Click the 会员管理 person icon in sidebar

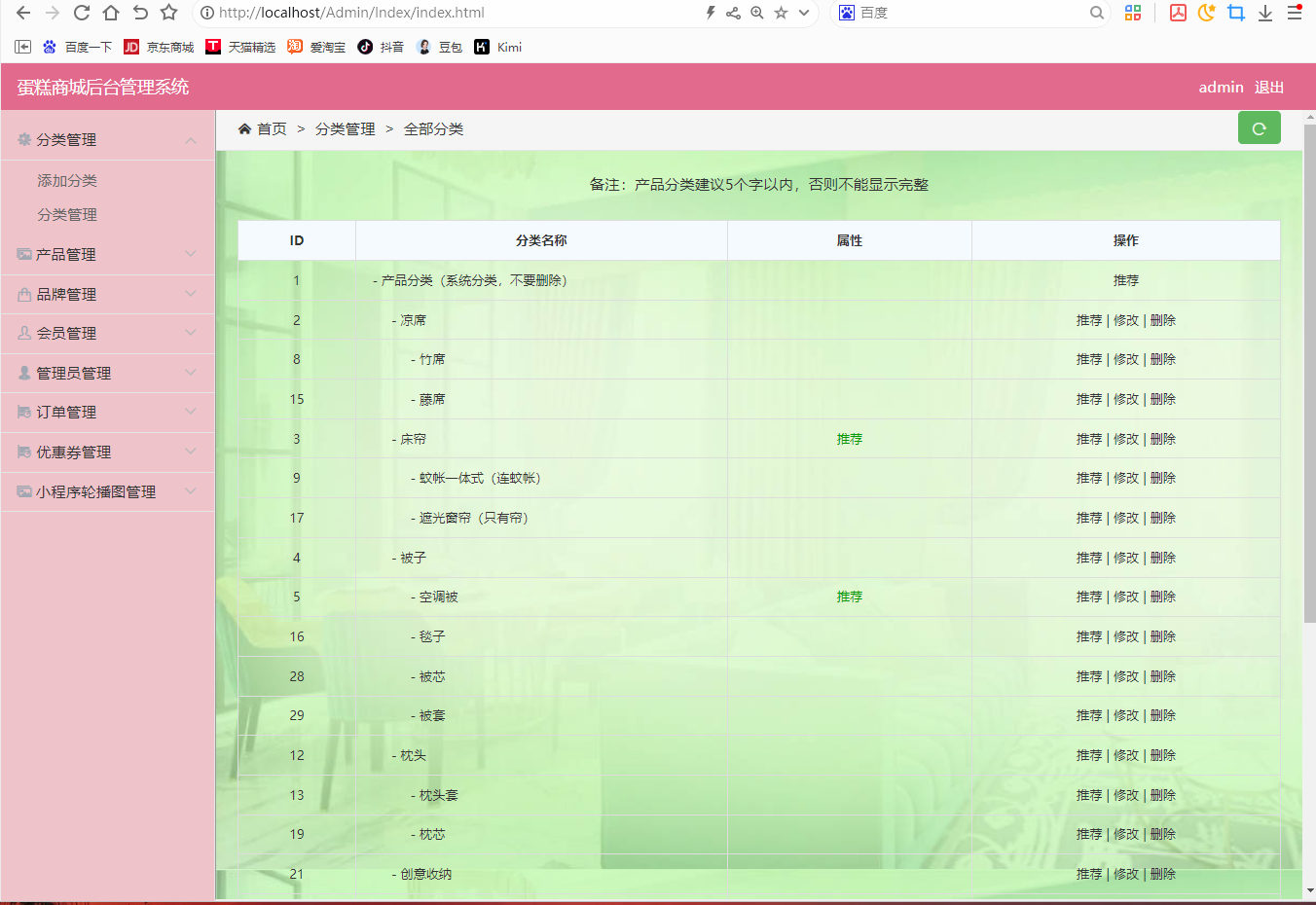tap(21, 333)
